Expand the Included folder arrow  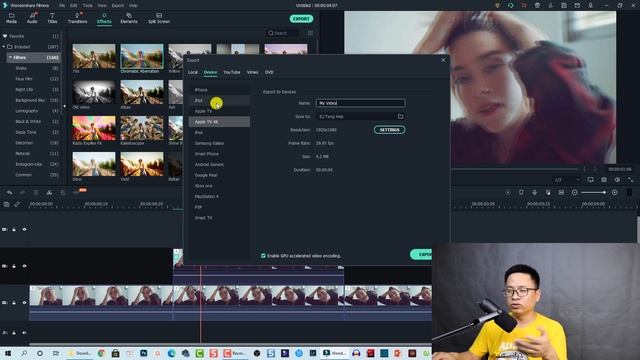(x=4, y=47)
